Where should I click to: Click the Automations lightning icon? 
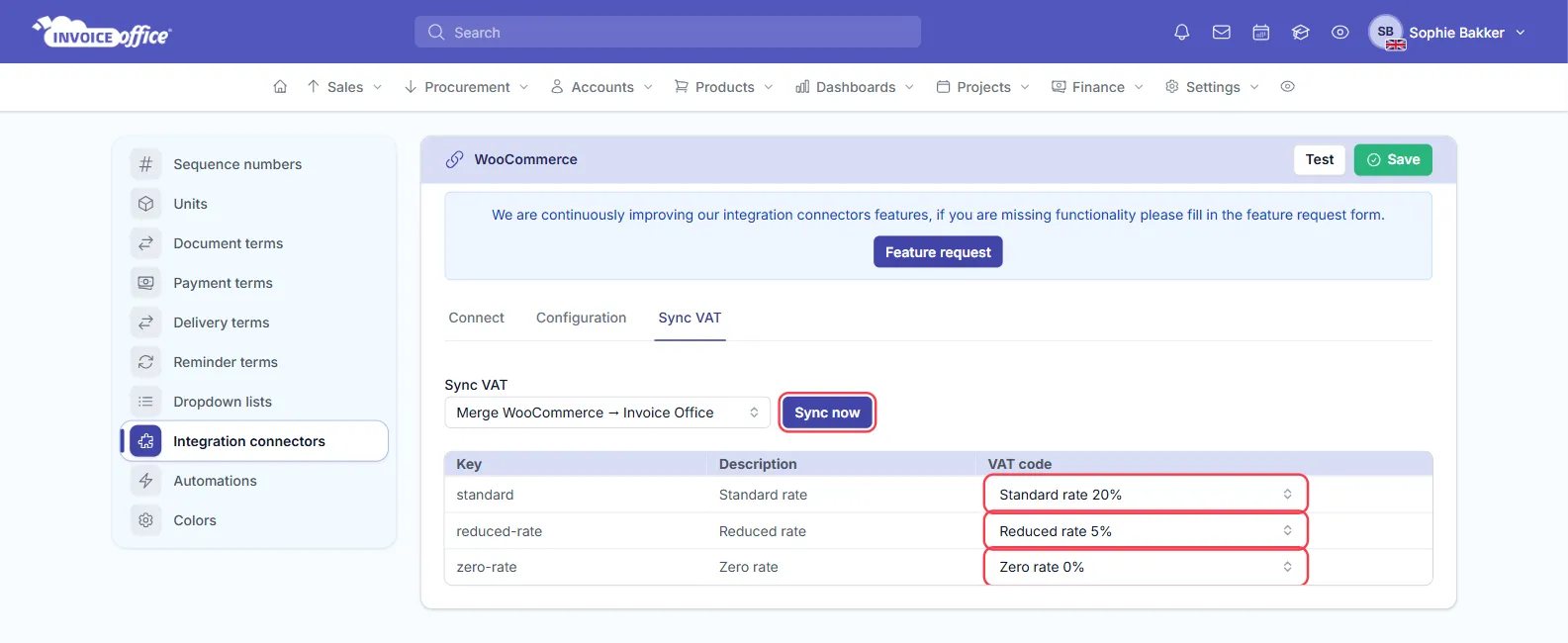(145, 481)
